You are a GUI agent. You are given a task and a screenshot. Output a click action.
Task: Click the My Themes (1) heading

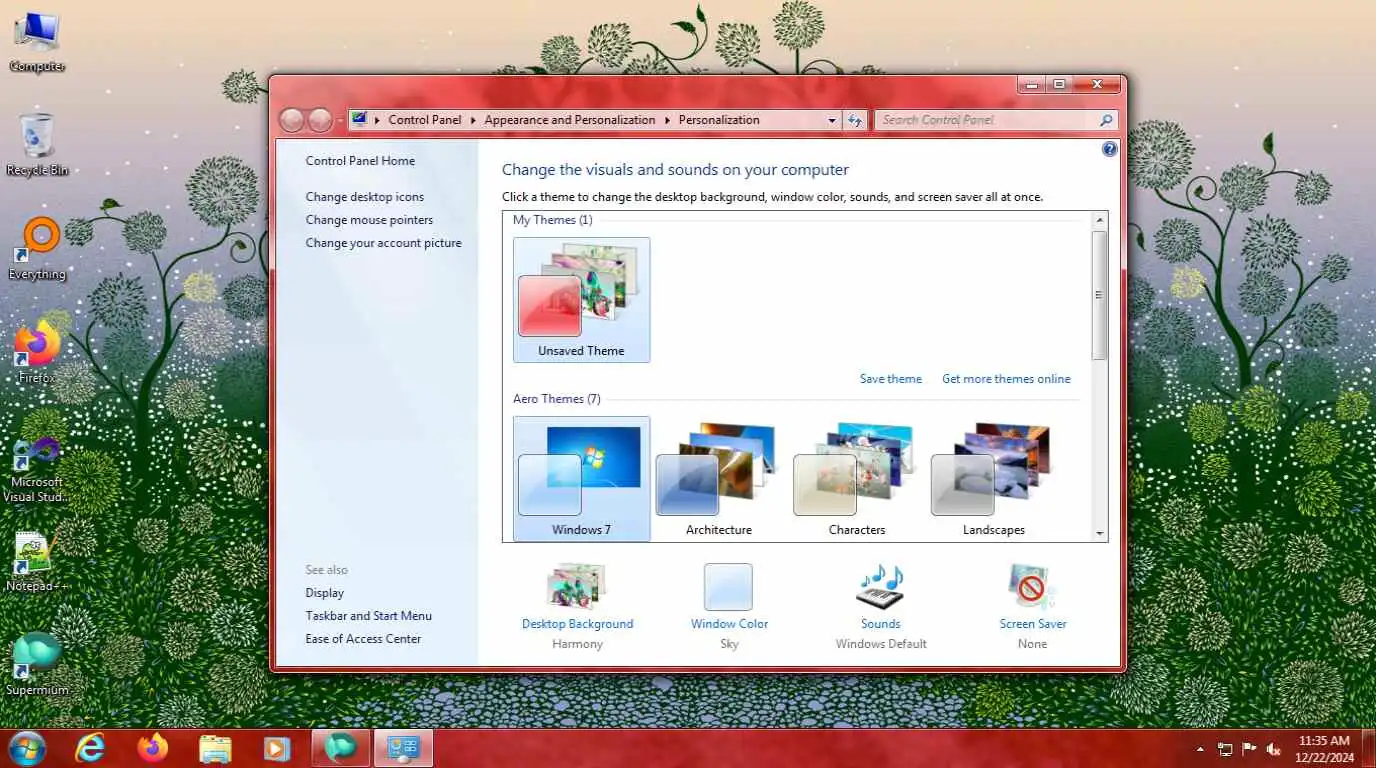[x=553, y=220]
